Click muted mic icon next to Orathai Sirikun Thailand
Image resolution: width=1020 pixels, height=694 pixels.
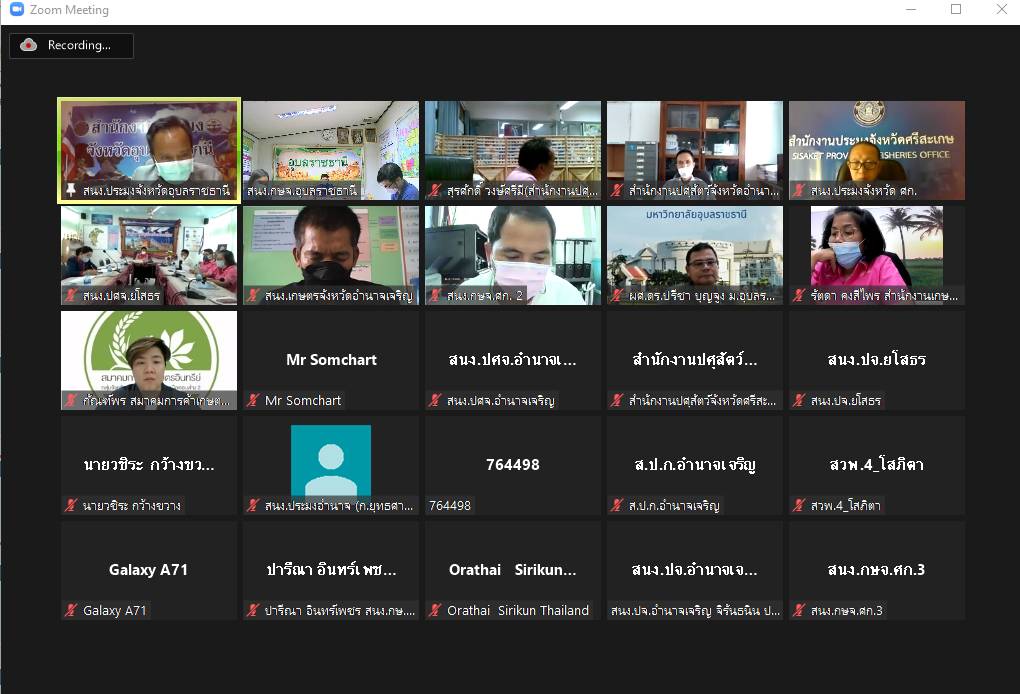point(435,611)
